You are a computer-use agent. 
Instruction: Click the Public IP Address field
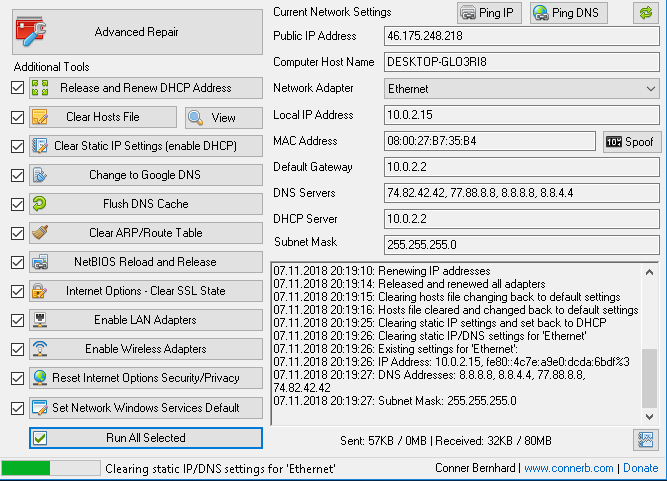coord(522,36)
